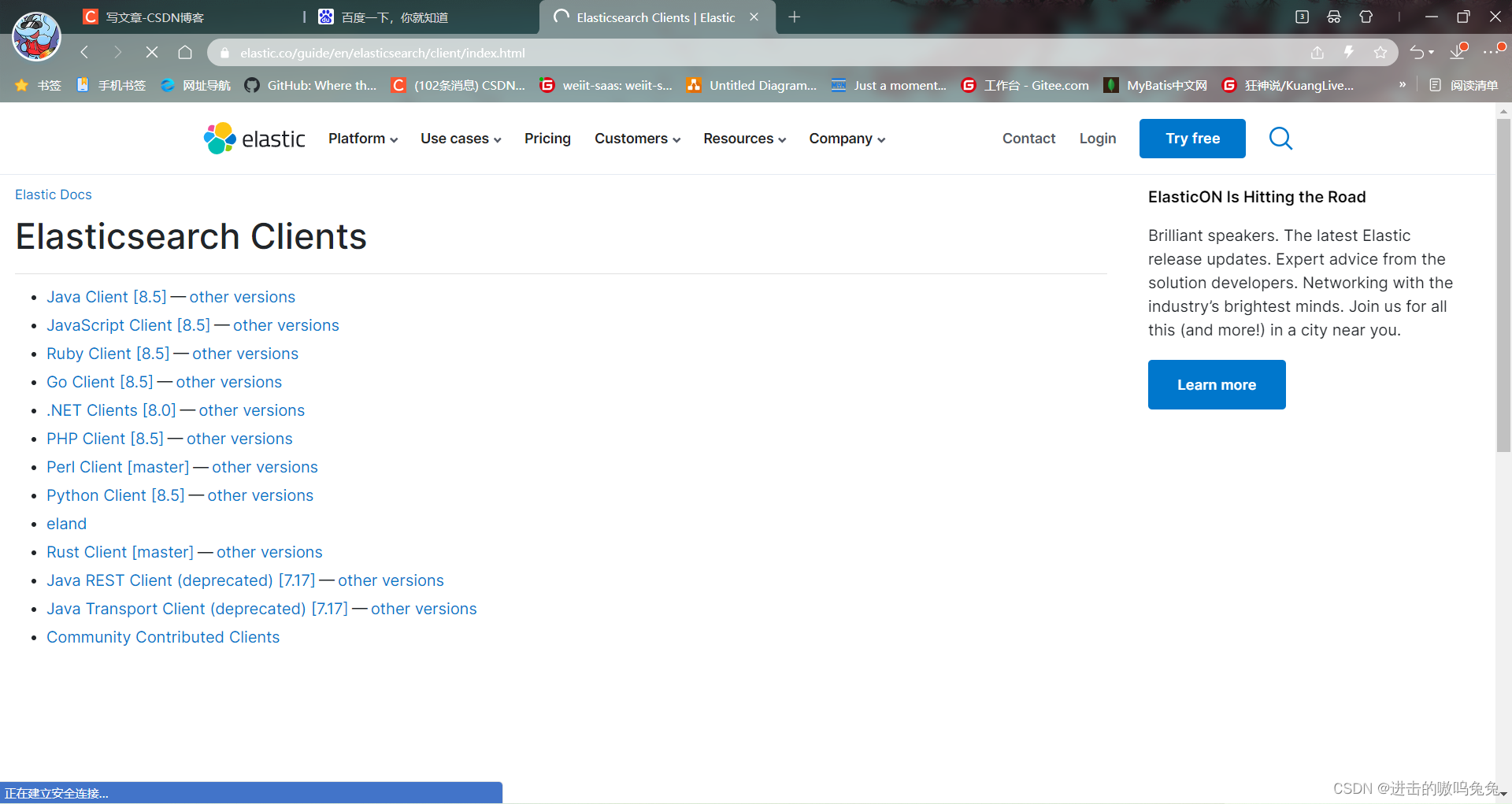Open the 狂神说/KuangLive bookmark
1512x804 pixels.
click(1288, 85)
